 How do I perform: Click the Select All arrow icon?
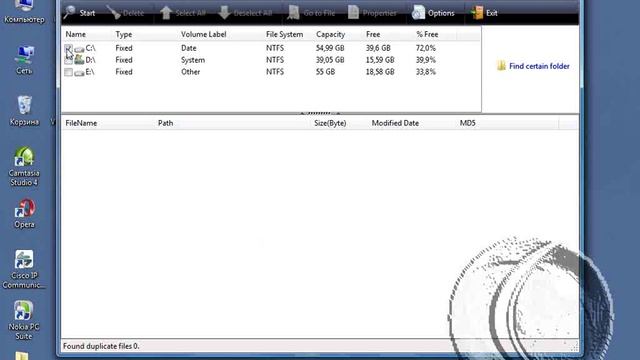point(166,13)
